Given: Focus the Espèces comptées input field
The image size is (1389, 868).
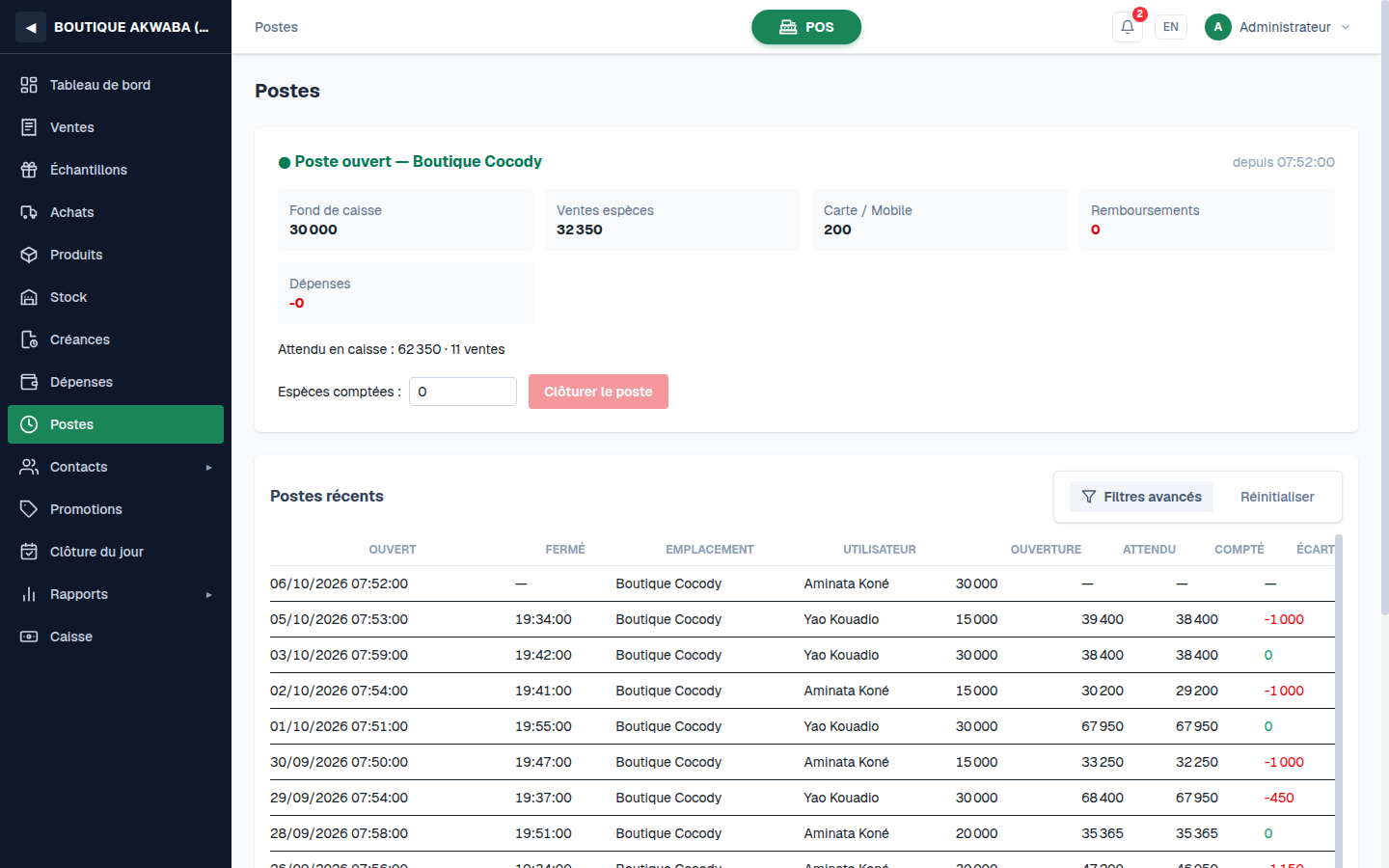Looking at the screenshot, I should (x=463, y=392).
